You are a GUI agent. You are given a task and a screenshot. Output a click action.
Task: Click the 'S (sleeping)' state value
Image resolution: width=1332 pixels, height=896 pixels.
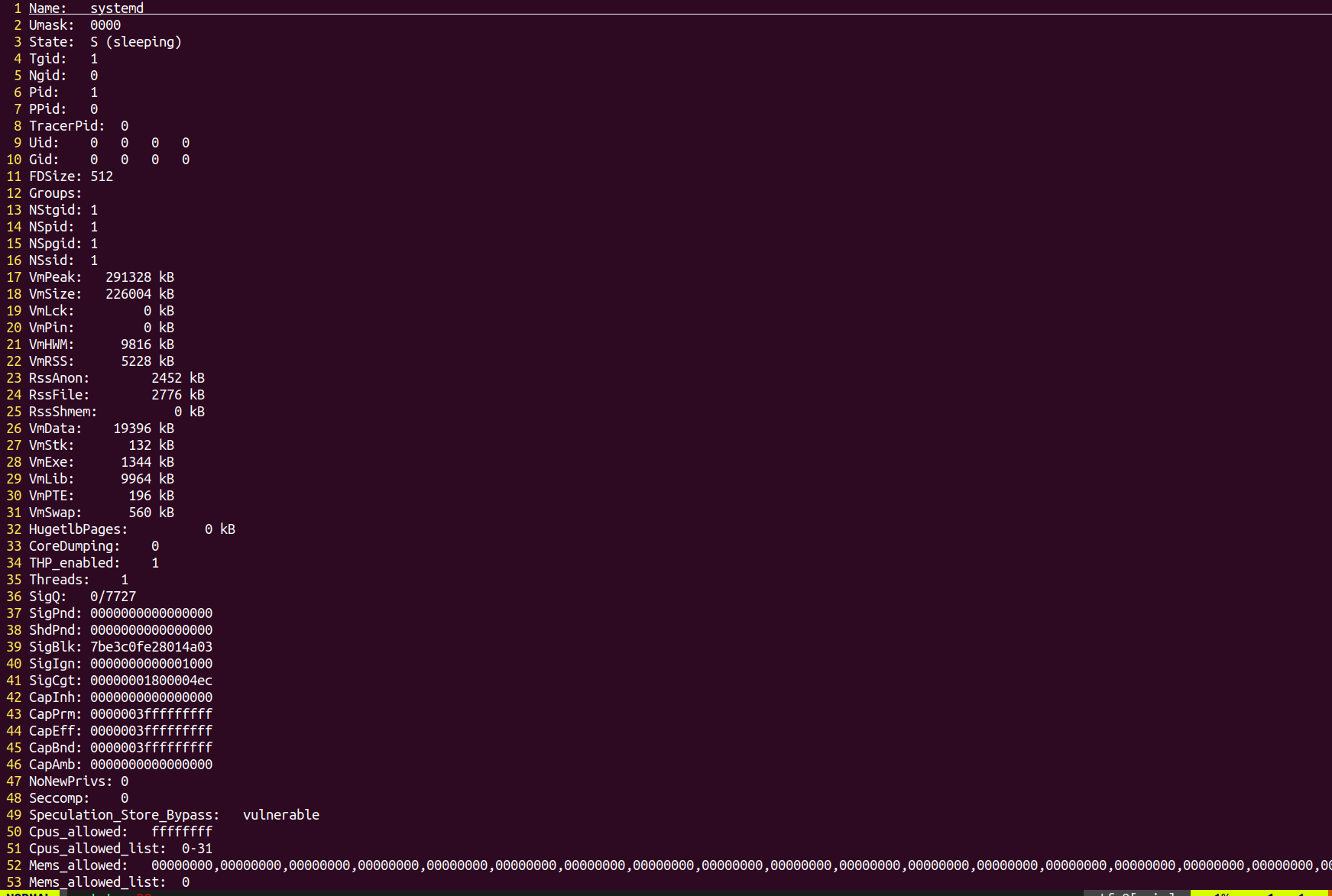(136, 42)
